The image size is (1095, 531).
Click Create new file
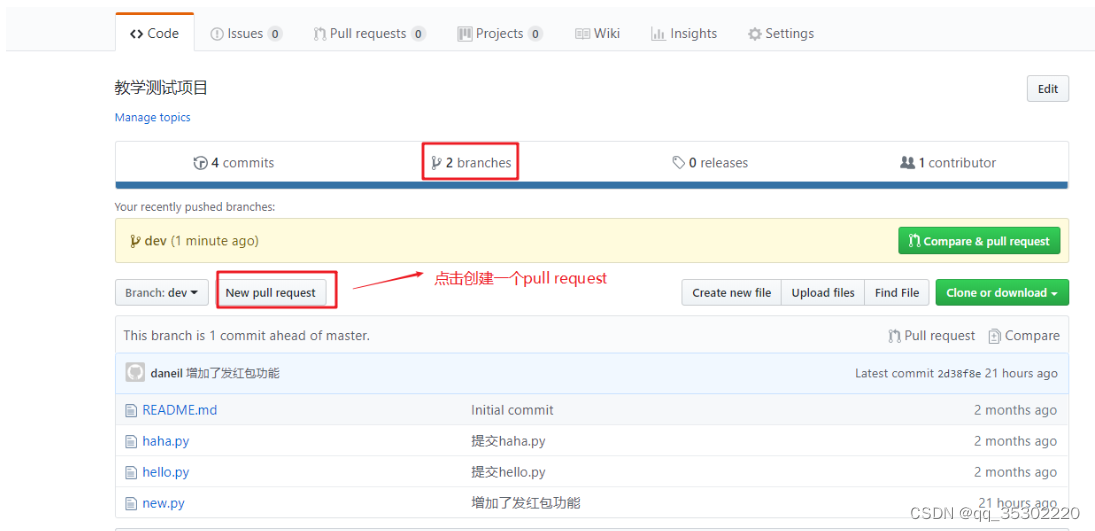click(731, 293)
